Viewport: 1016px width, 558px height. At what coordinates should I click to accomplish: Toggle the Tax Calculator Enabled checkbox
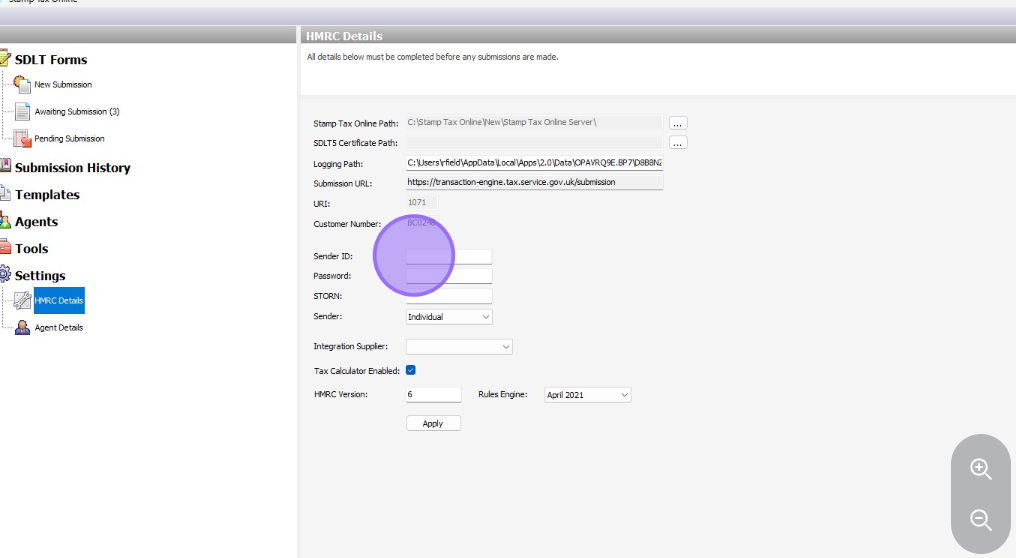pos(411,370)
